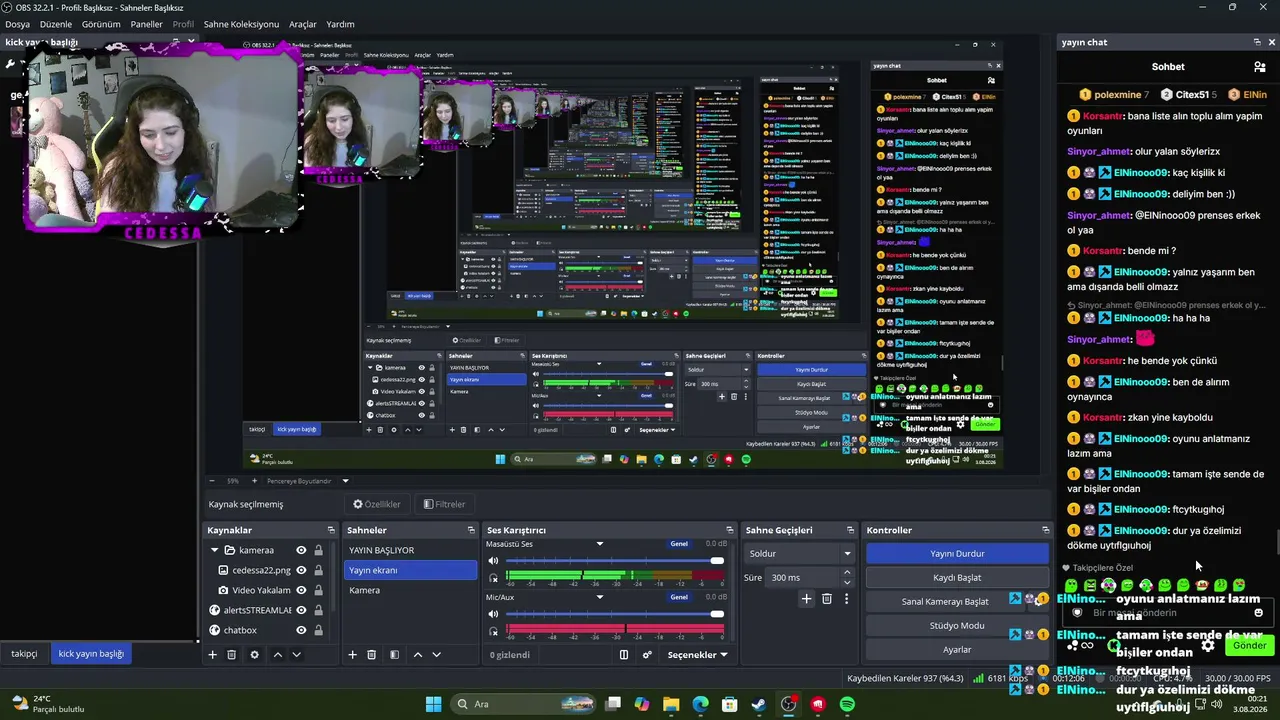Screen dimensions: 1280x720
Task: Open the Soldur transition dropdown
Action: coord(800,553)
